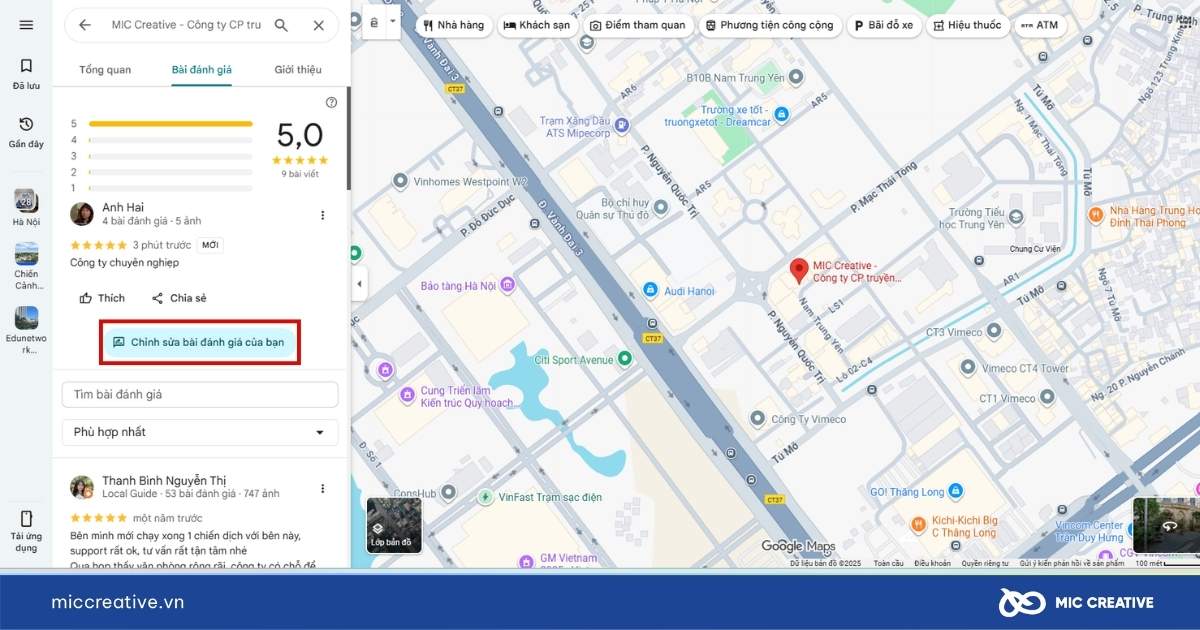Filter map by Điểm tham quan
Viewport: 1200px width, 630px height.
(x=638, y=25)
